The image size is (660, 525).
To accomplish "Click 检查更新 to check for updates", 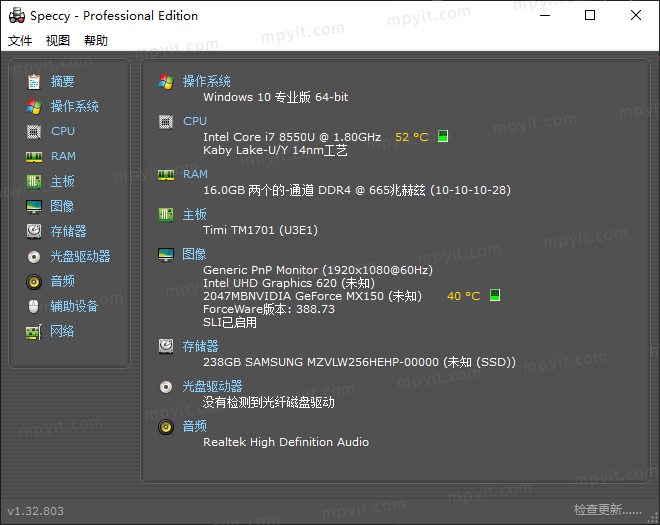I will [608, 510].
